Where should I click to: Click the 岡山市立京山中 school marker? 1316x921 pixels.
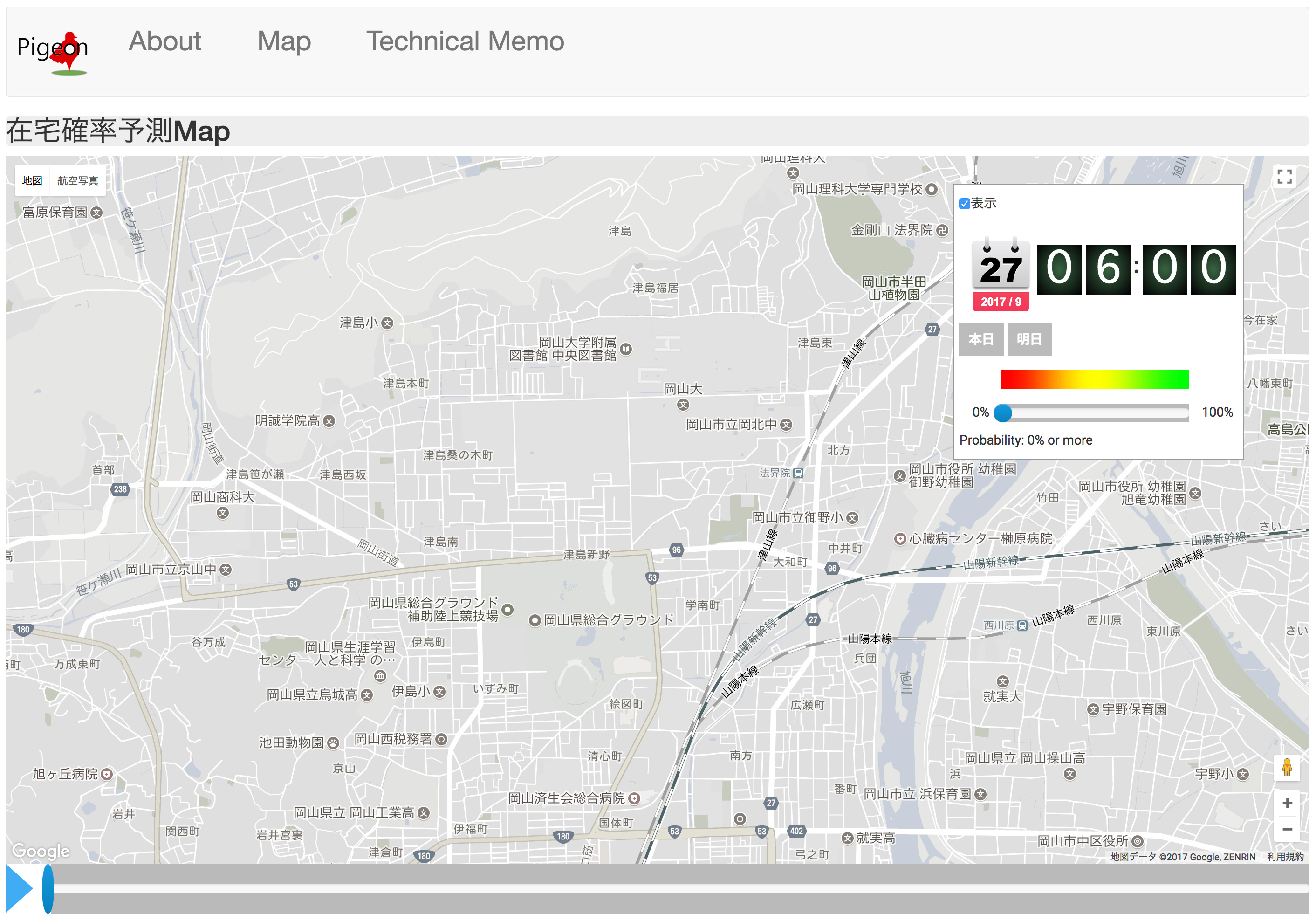(x=226, y=570)
